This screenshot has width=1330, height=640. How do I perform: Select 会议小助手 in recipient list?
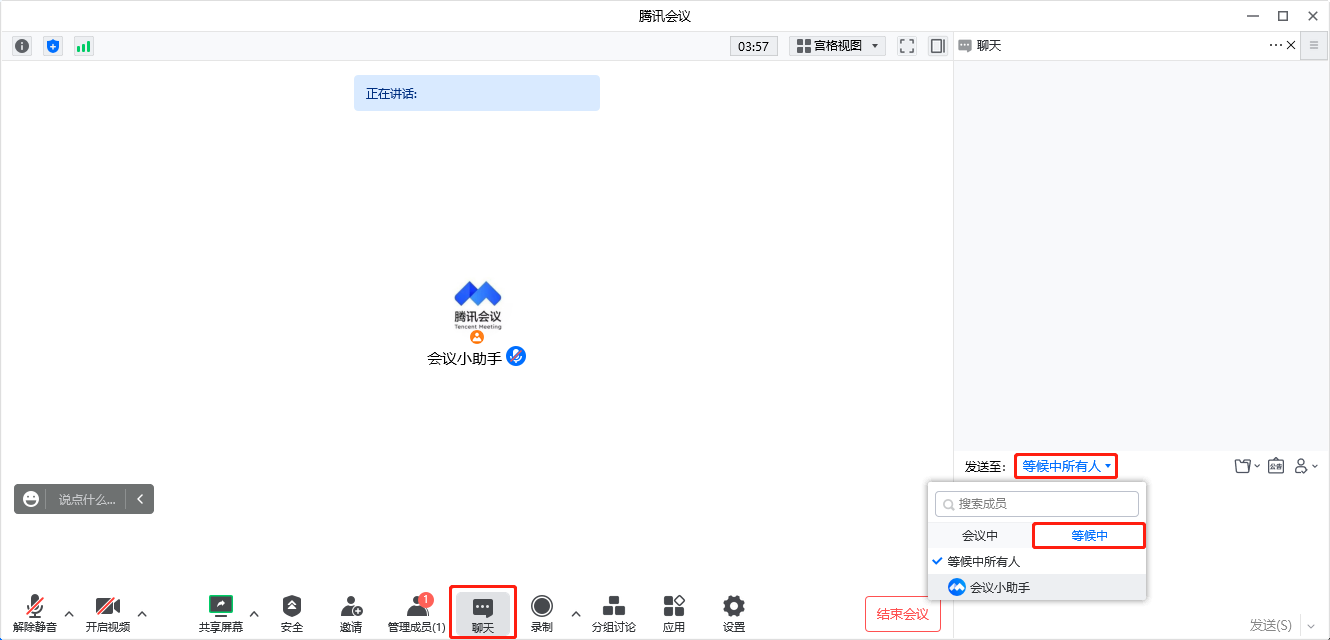click(x=1037, y=588)
